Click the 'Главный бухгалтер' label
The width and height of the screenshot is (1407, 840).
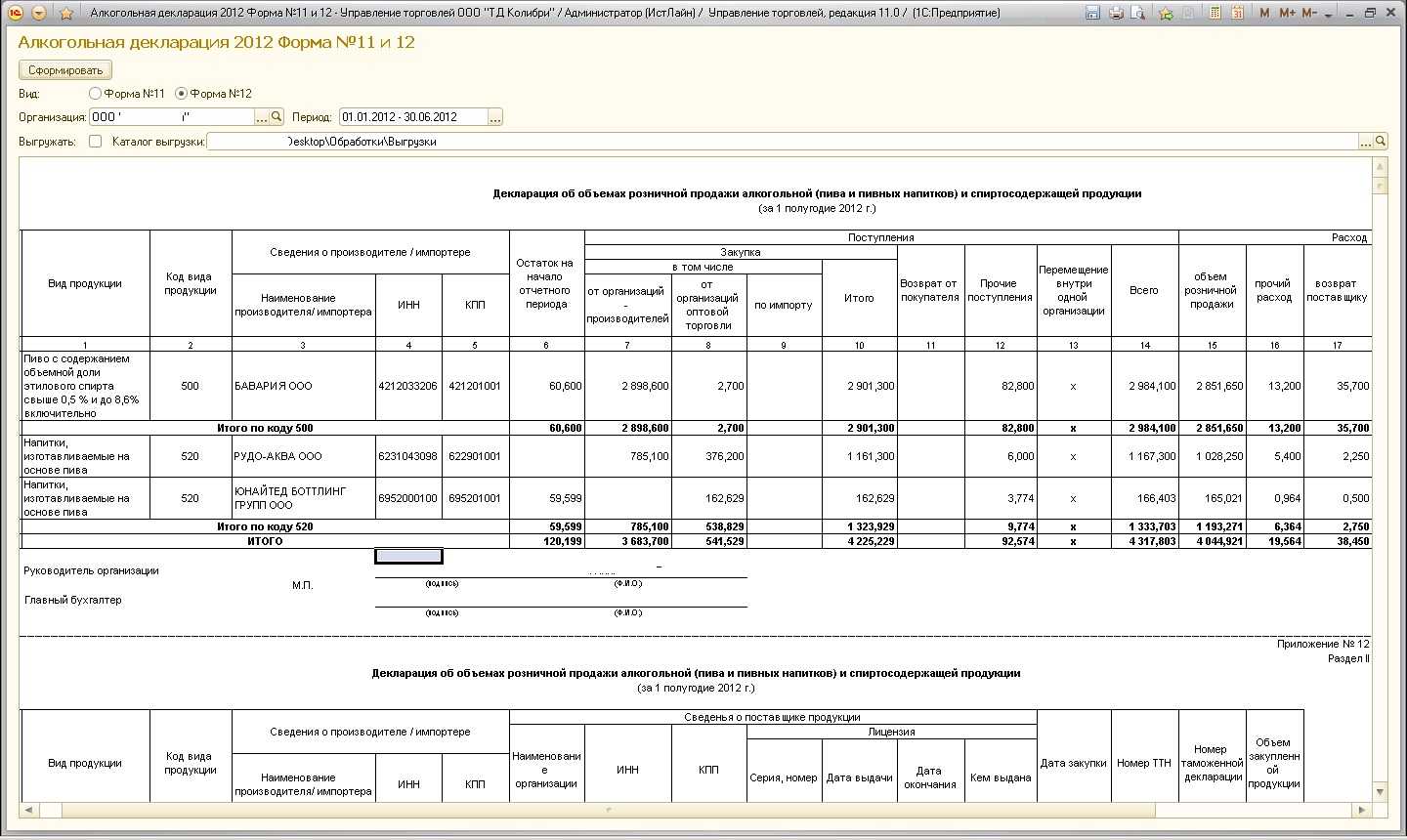tap(73, 600)
